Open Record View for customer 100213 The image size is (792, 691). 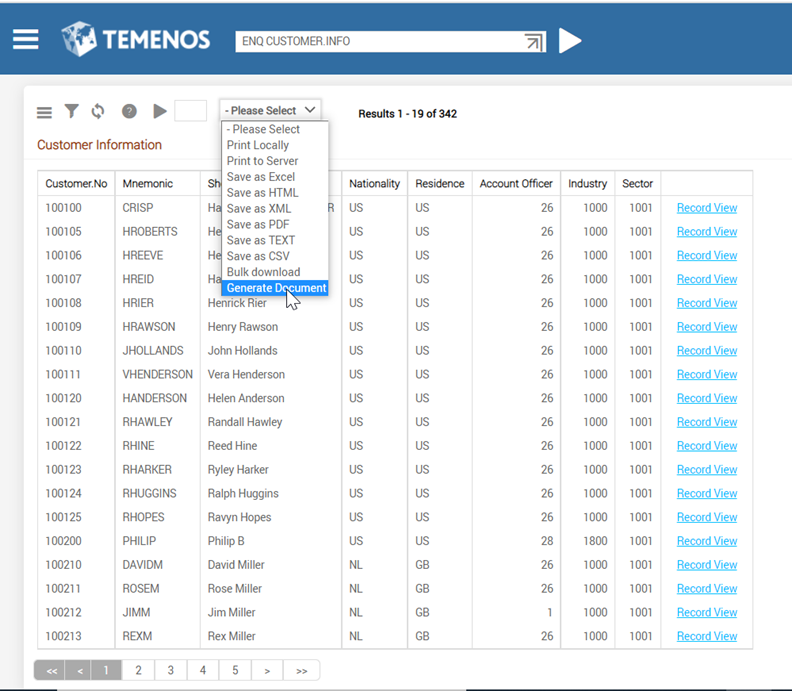point(706,636)
